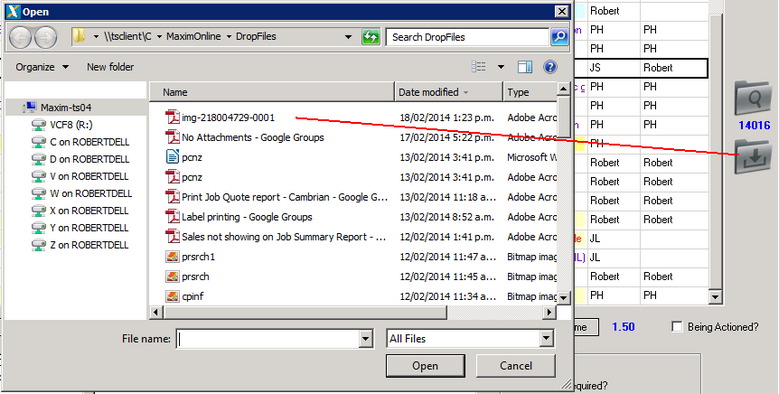
Task: Expand the \\tsclient\C path segment arrow
Action: click(159, 37)
